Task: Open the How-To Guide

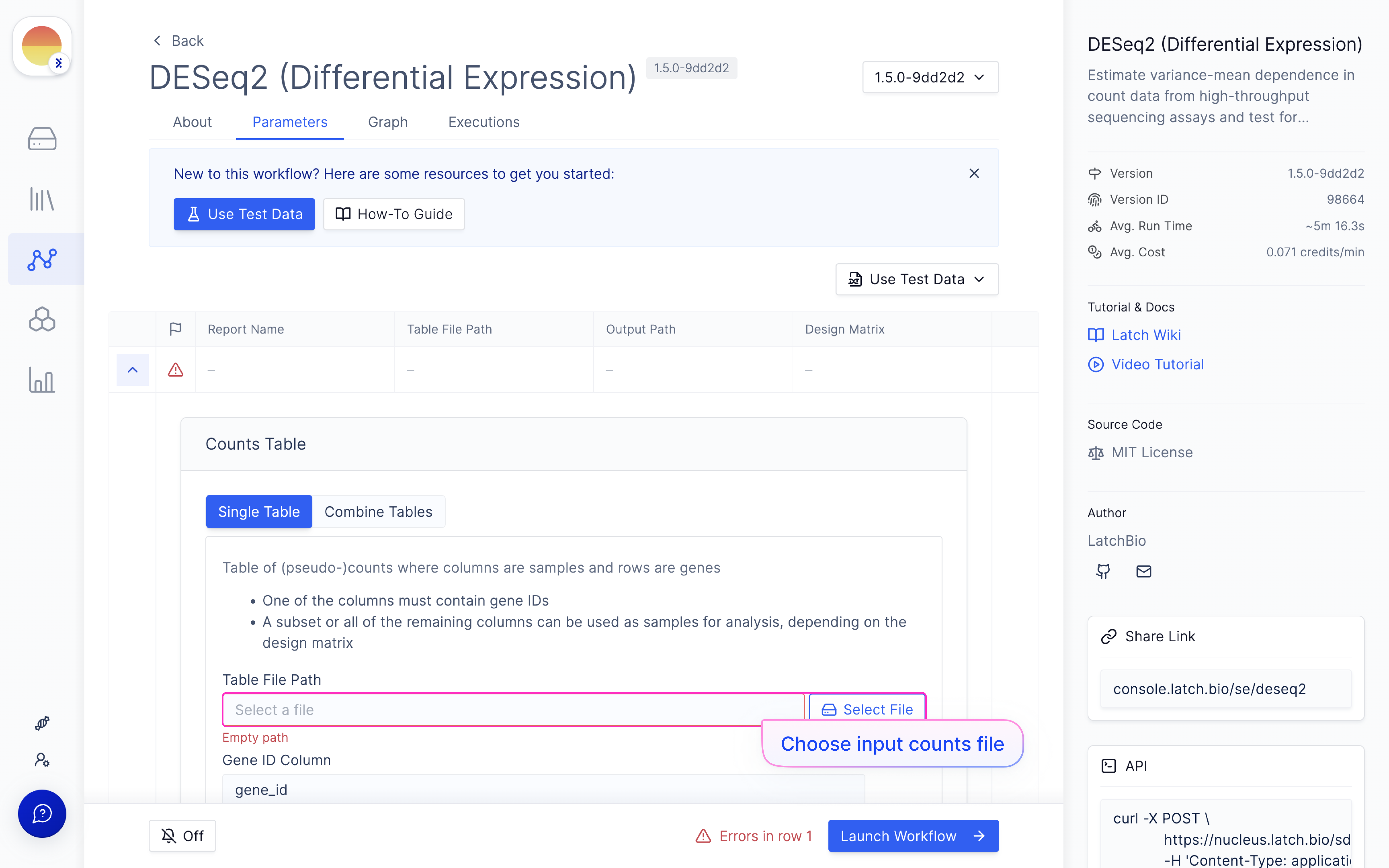Action: click(394, 214)
